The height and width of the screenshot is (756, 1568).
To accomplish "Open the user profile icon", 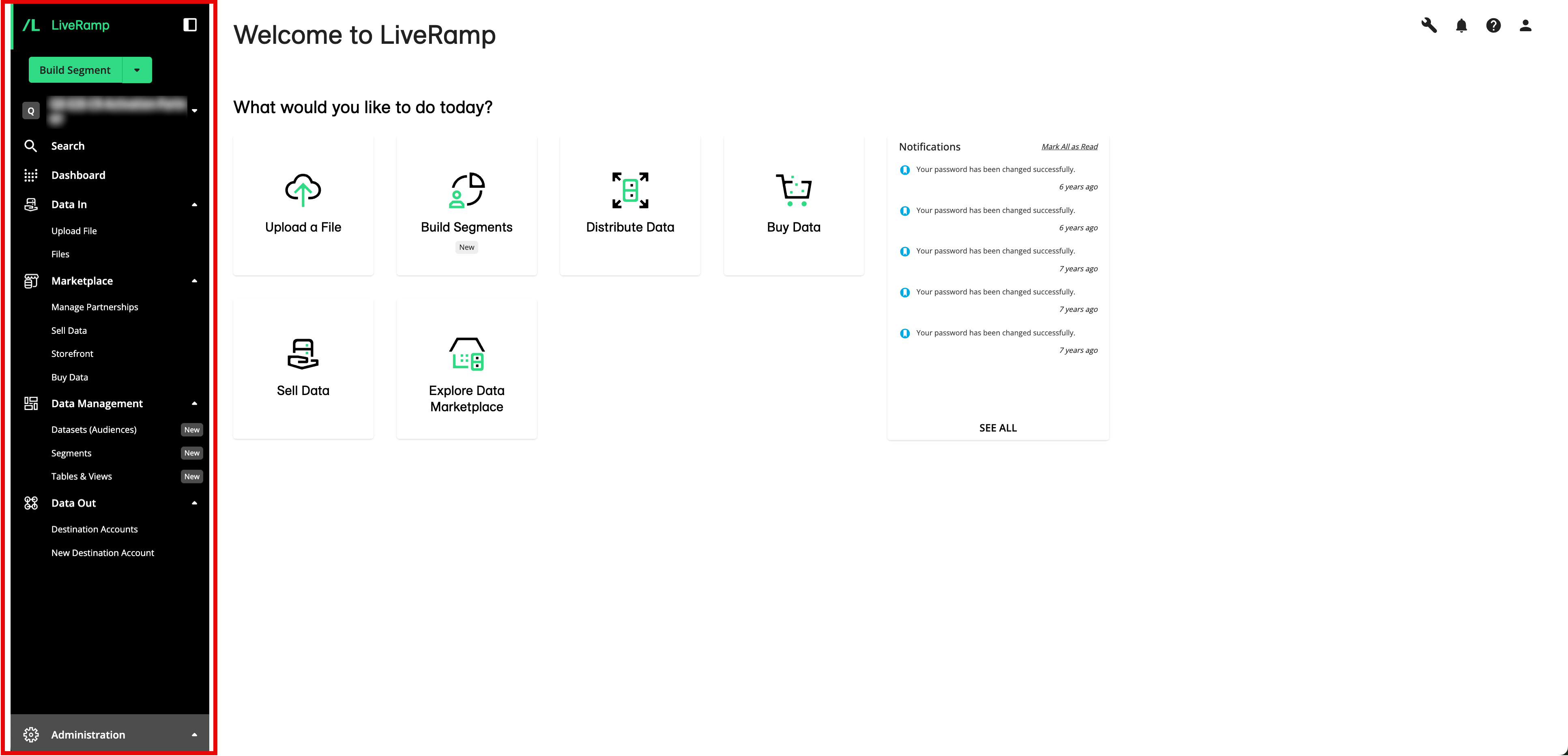I will pyautogui.click(x=1525, y=26).
